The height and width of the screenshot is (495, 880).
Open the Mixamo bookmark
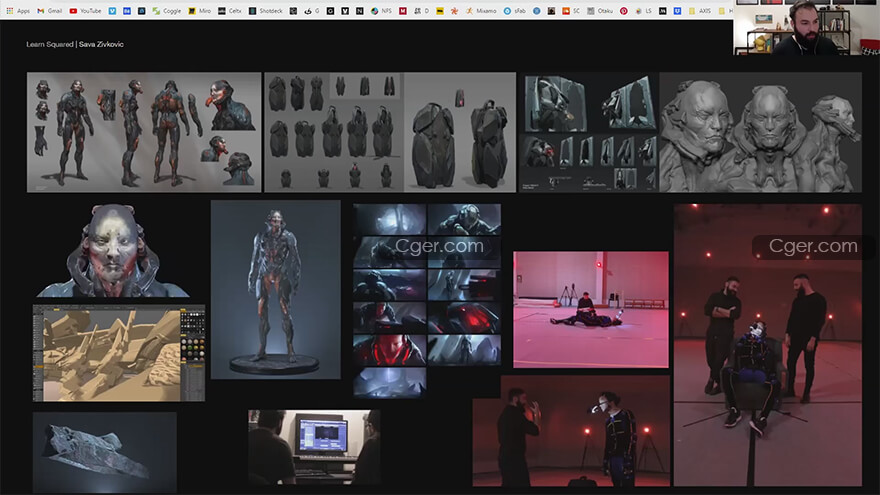(481, 11)
